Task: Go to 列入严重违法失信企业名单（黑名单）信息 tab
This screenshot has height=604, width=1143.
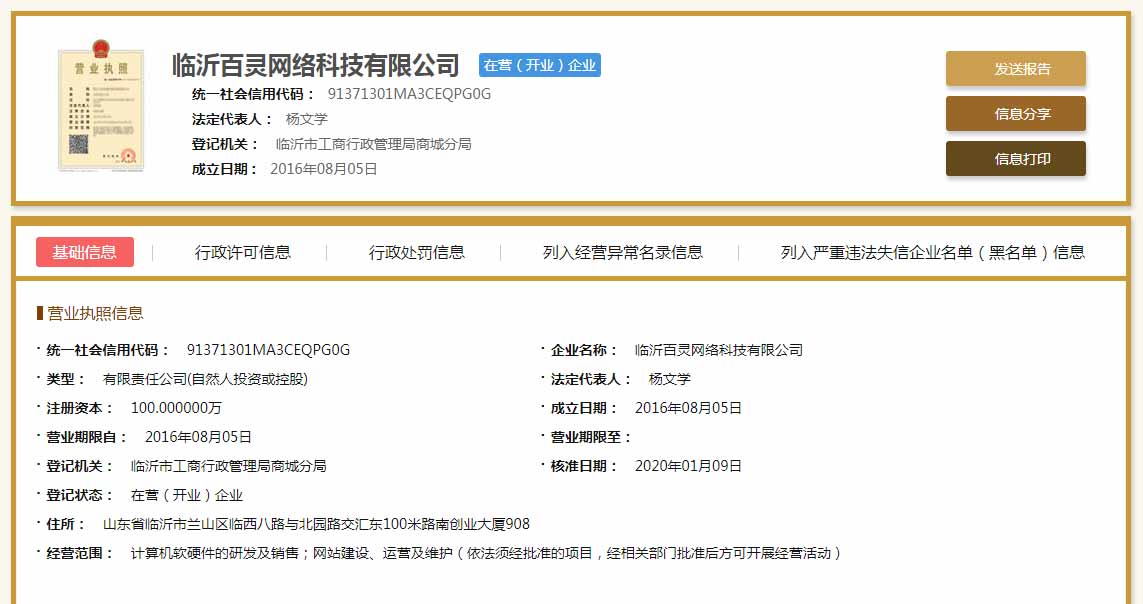Action: pyautogui.click(x=933, y=252)
